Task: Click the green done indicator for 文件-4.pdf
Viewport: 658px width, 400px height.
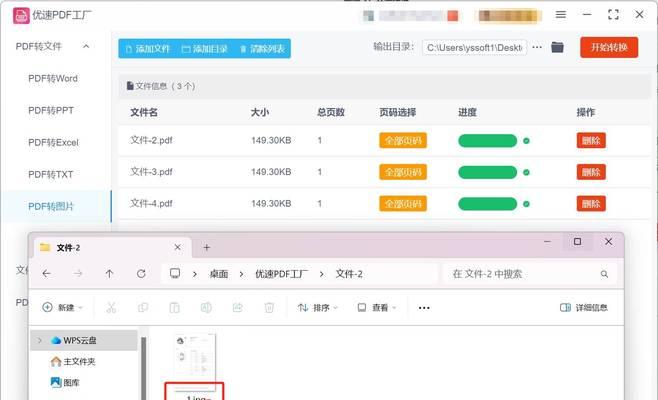Action: (526, 204)
